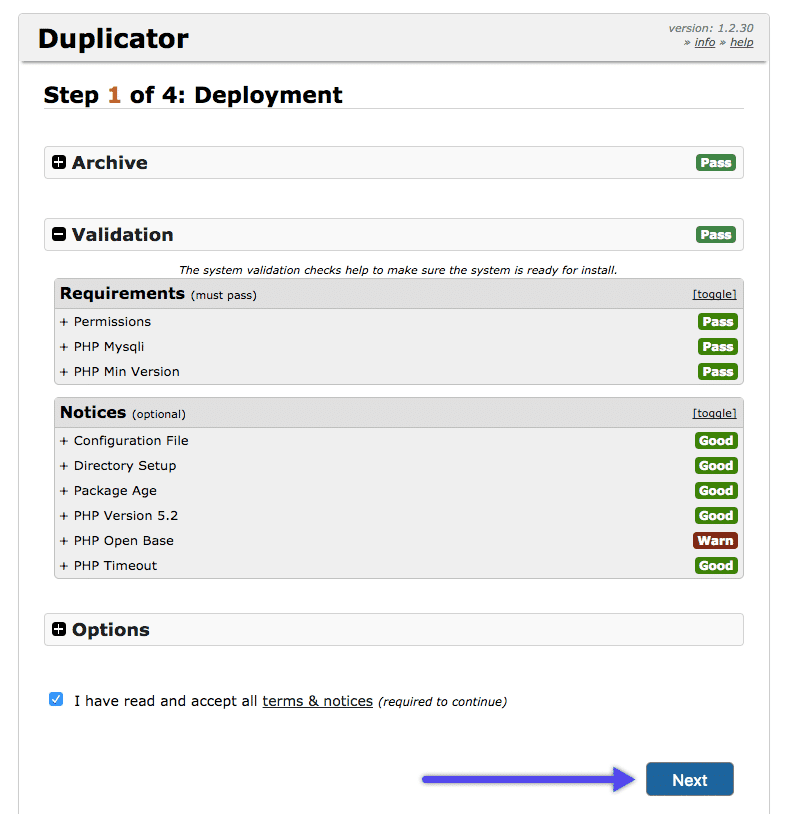Click the Validation section title
The image size is (787, 814).
coord(123,235)
